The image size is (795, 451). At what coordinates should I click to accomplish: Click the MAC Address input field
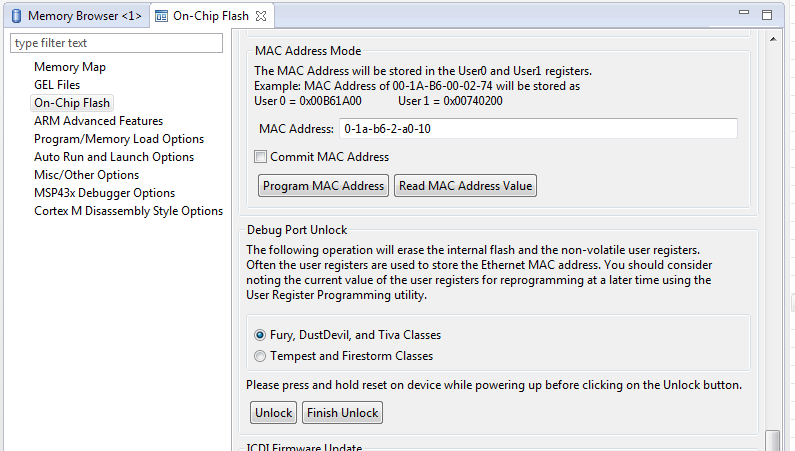pyautogui.click(x=538, y=129)
